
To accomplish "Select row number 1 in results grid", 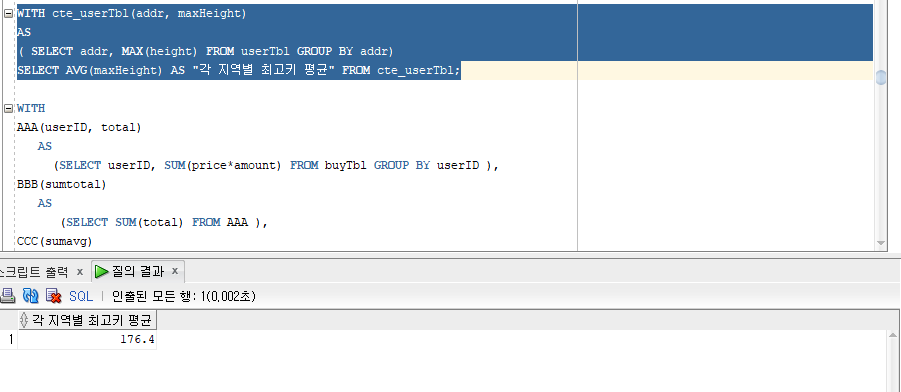I will tap(9, 339).
